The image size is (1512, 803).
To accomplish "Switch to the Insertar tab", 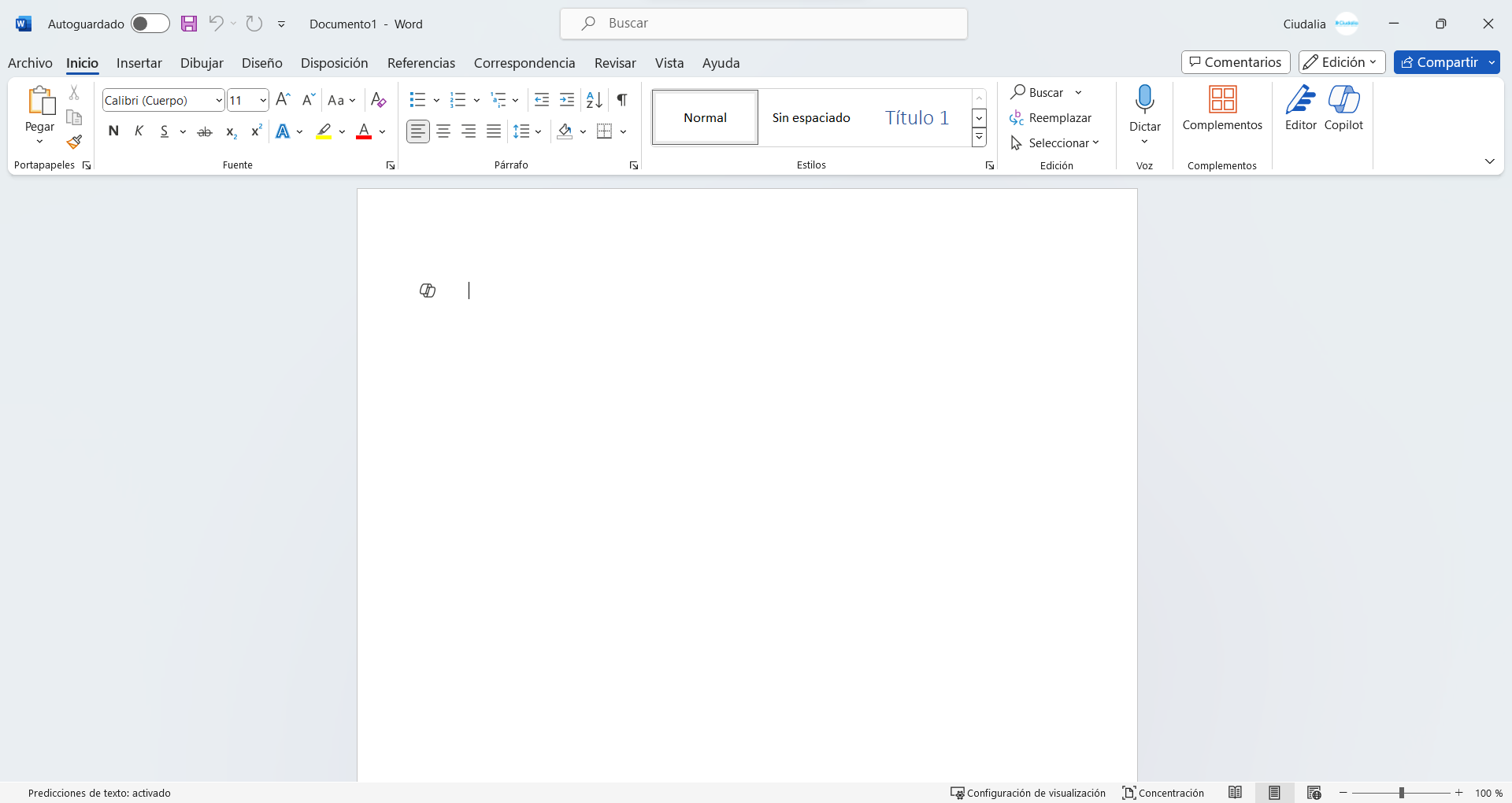I will pos(139,63).
